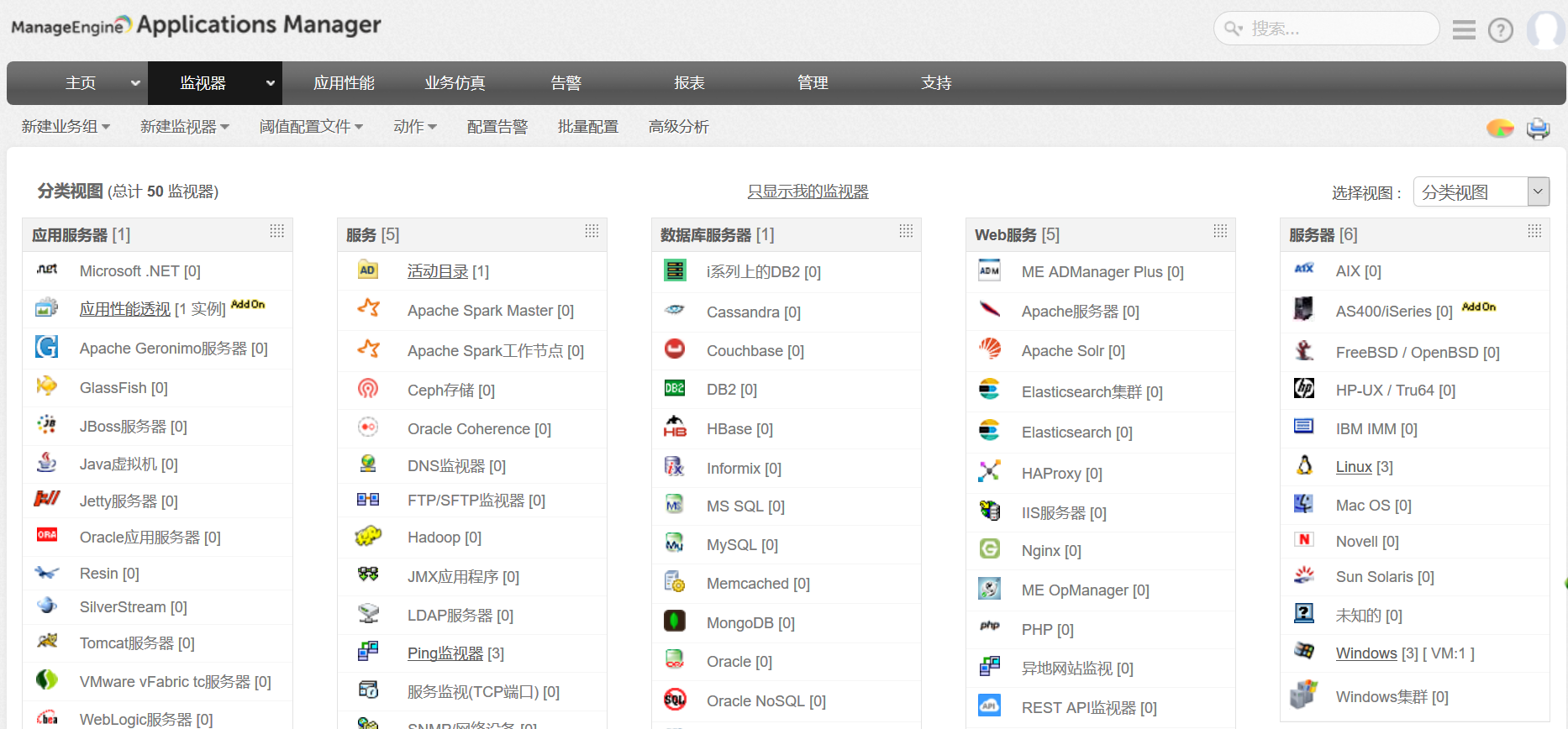1568x729 pixels.
Task: Click the Sun Solaris icon
Action: click(x=1304, y=574)
